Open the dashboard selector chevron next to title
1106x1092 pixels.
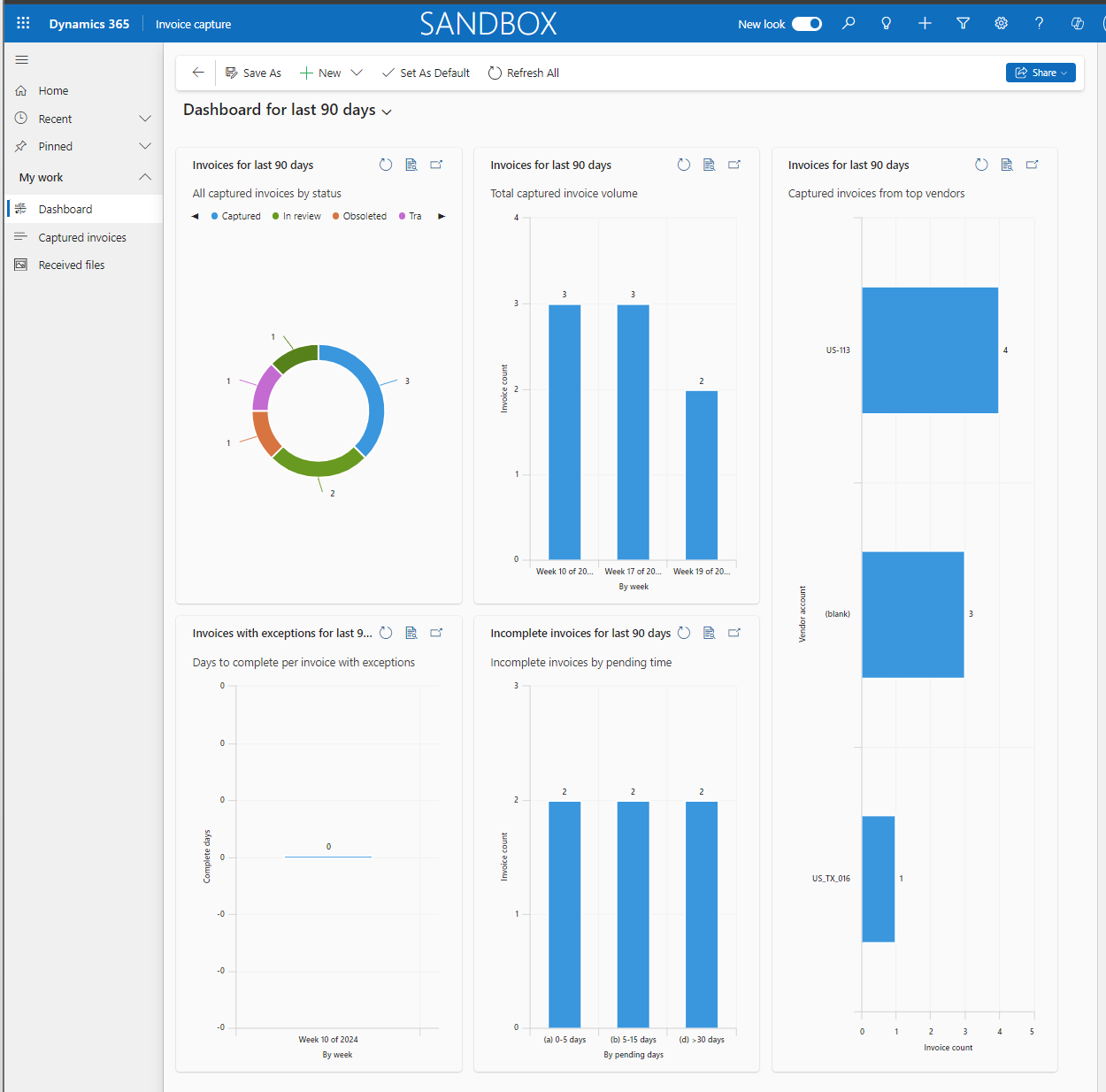[x=387, y=112]
